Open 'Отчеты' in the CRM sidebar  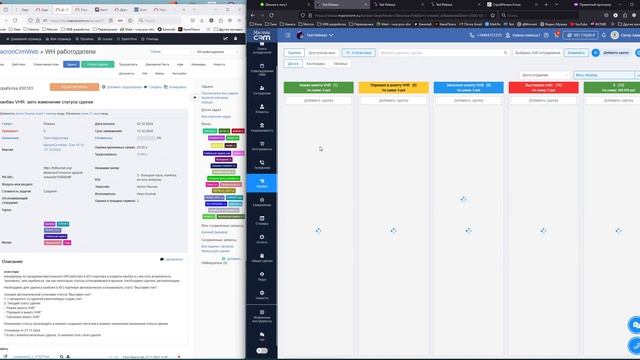tap(262, 239)
